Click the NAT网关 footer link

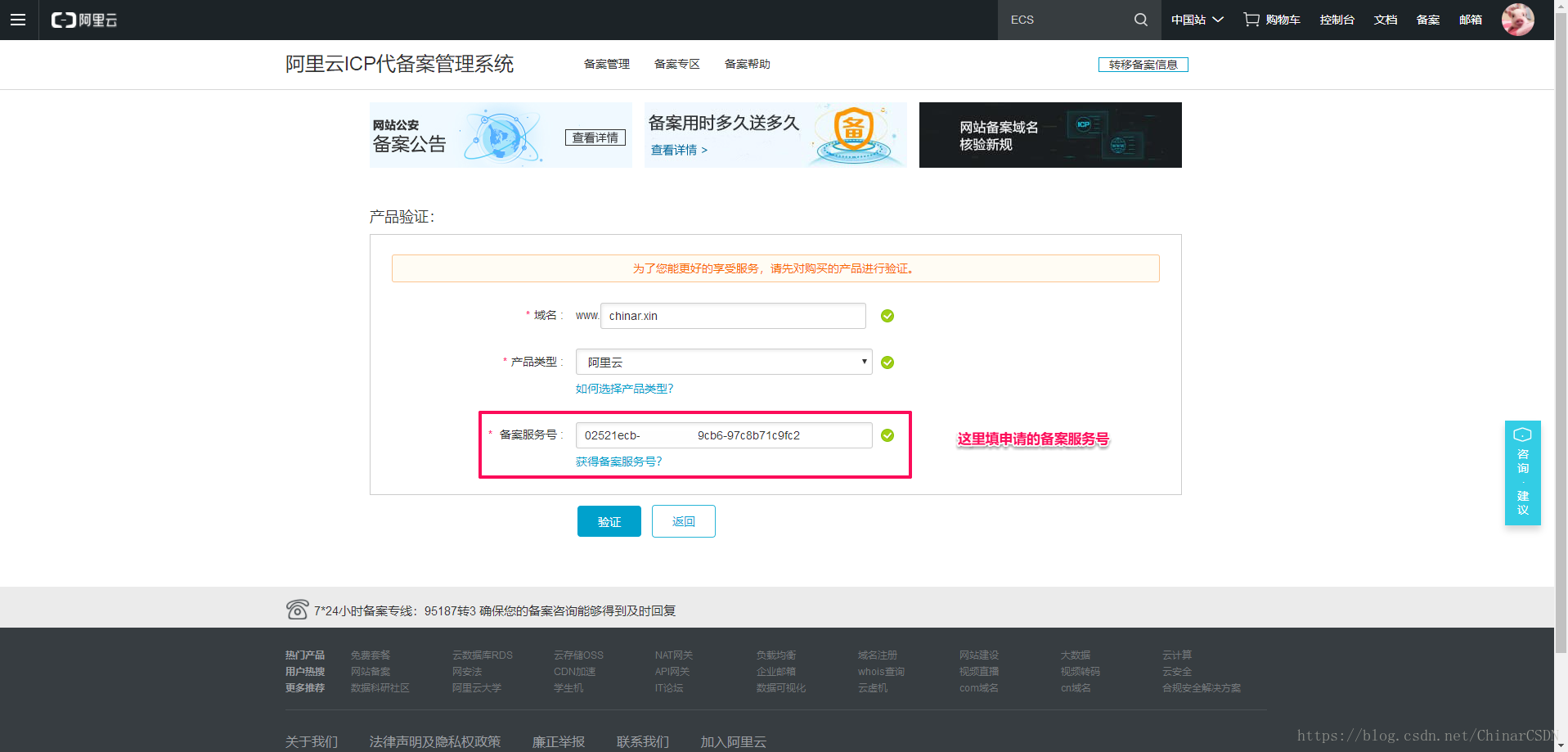coord(674,655)
